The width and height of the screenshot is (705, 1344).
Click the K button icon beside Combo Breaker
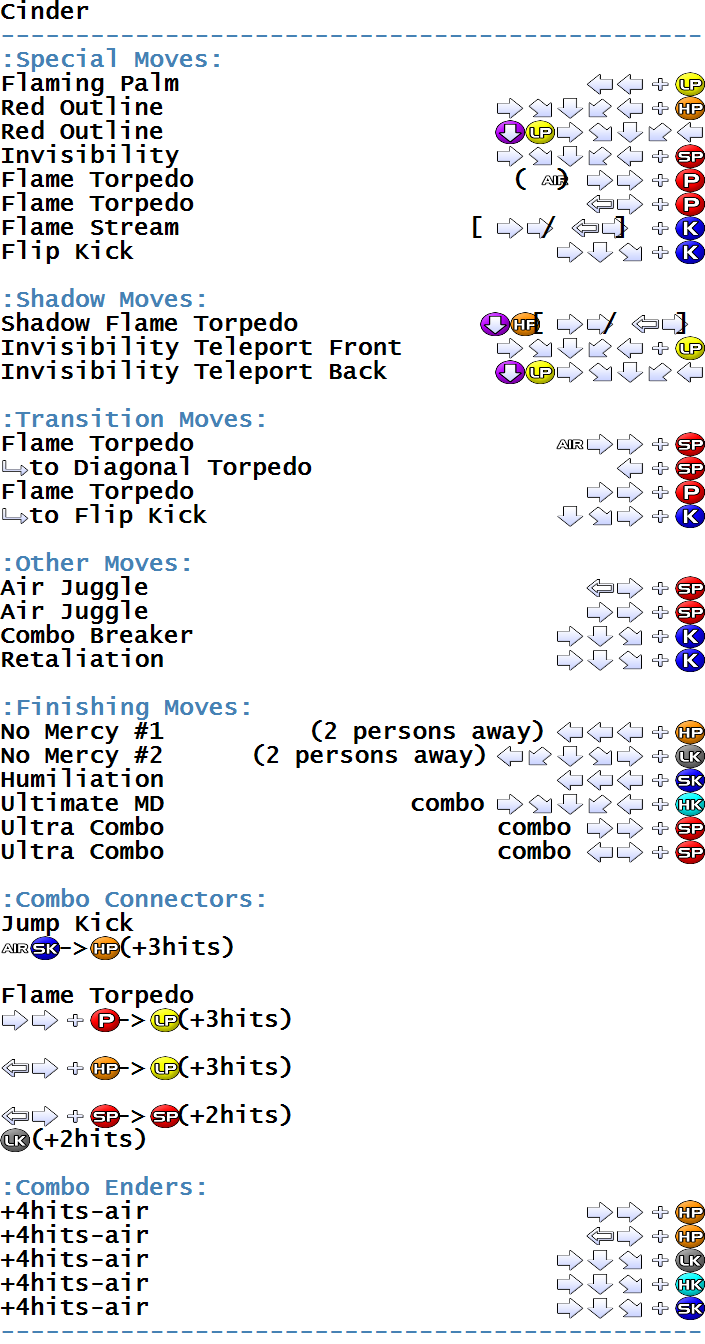coord(690,636)
